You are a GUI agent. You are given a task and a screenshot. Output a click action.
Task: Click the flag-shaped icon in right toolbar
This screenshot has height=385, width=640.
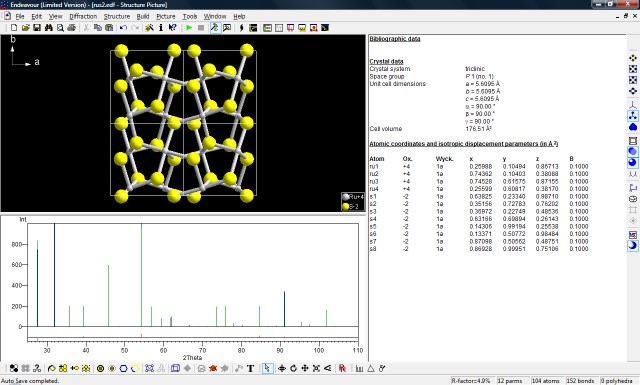pyautogui.click(x=633, y=188)
